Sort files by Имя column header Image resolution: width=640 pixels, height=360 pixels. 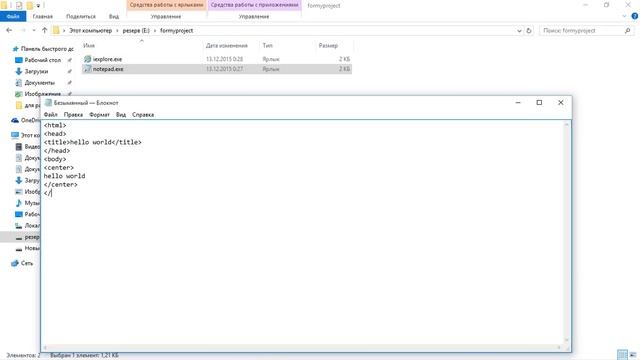[89, 46]
